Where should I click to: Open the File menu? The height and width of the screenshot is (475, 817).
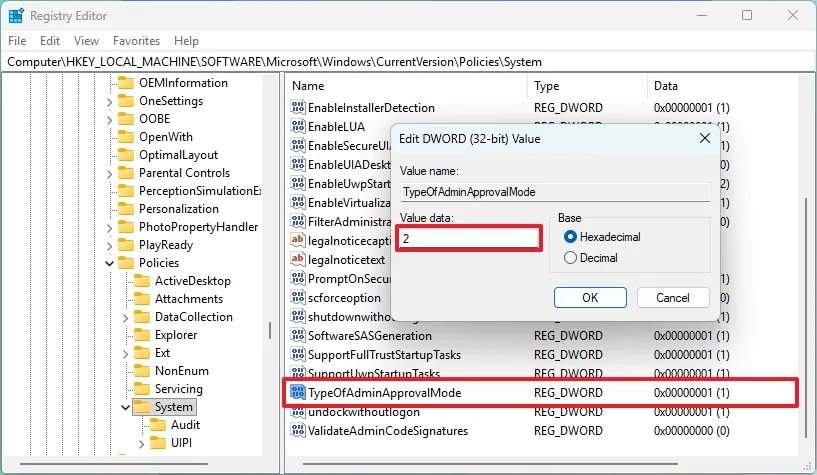tap(17, 41)
